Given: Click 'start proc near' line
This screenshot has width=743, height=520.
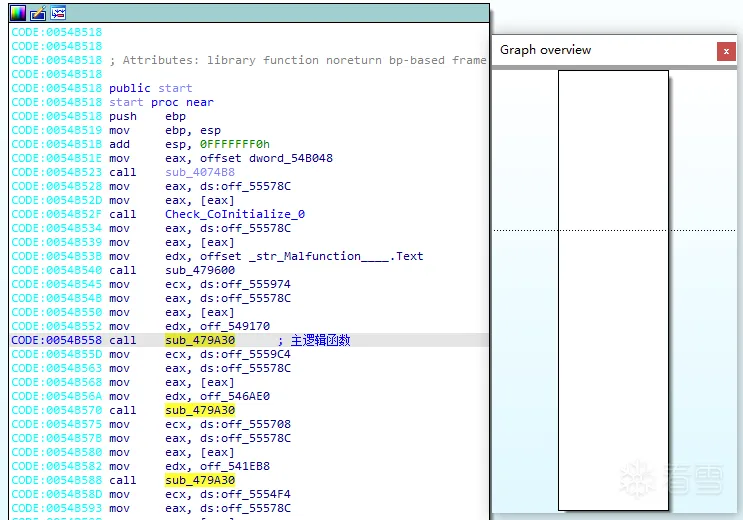Looking at the screenshot, I should (x=162, y=102).
